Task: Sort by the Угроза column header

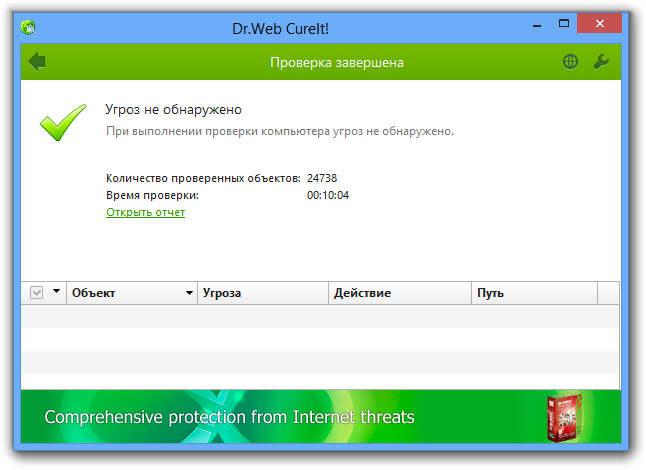Action: 263,293
